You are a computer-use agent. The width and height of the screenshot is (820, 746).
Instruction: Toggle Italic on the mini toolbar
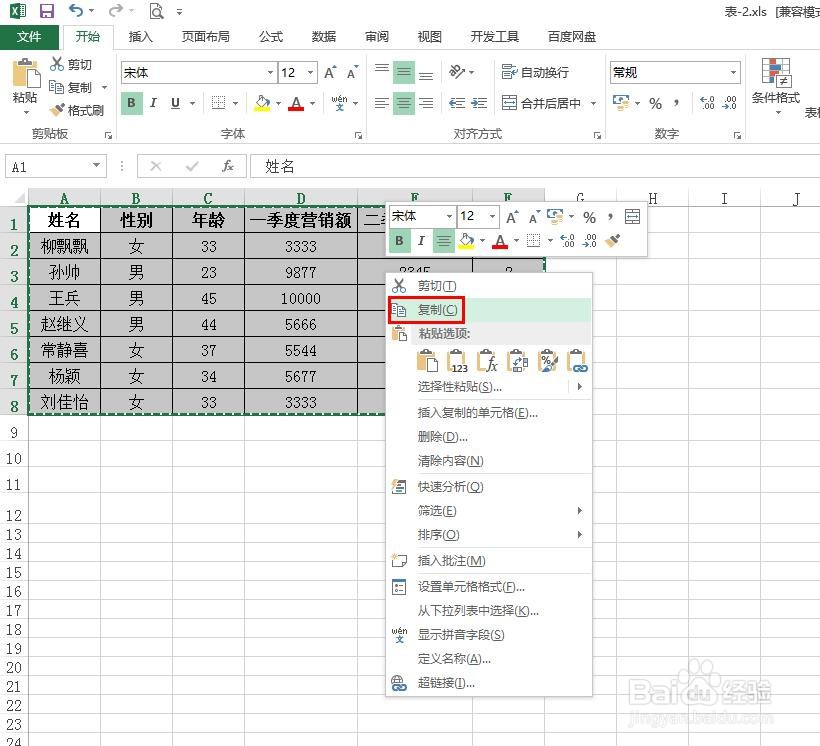click(421, 240)
